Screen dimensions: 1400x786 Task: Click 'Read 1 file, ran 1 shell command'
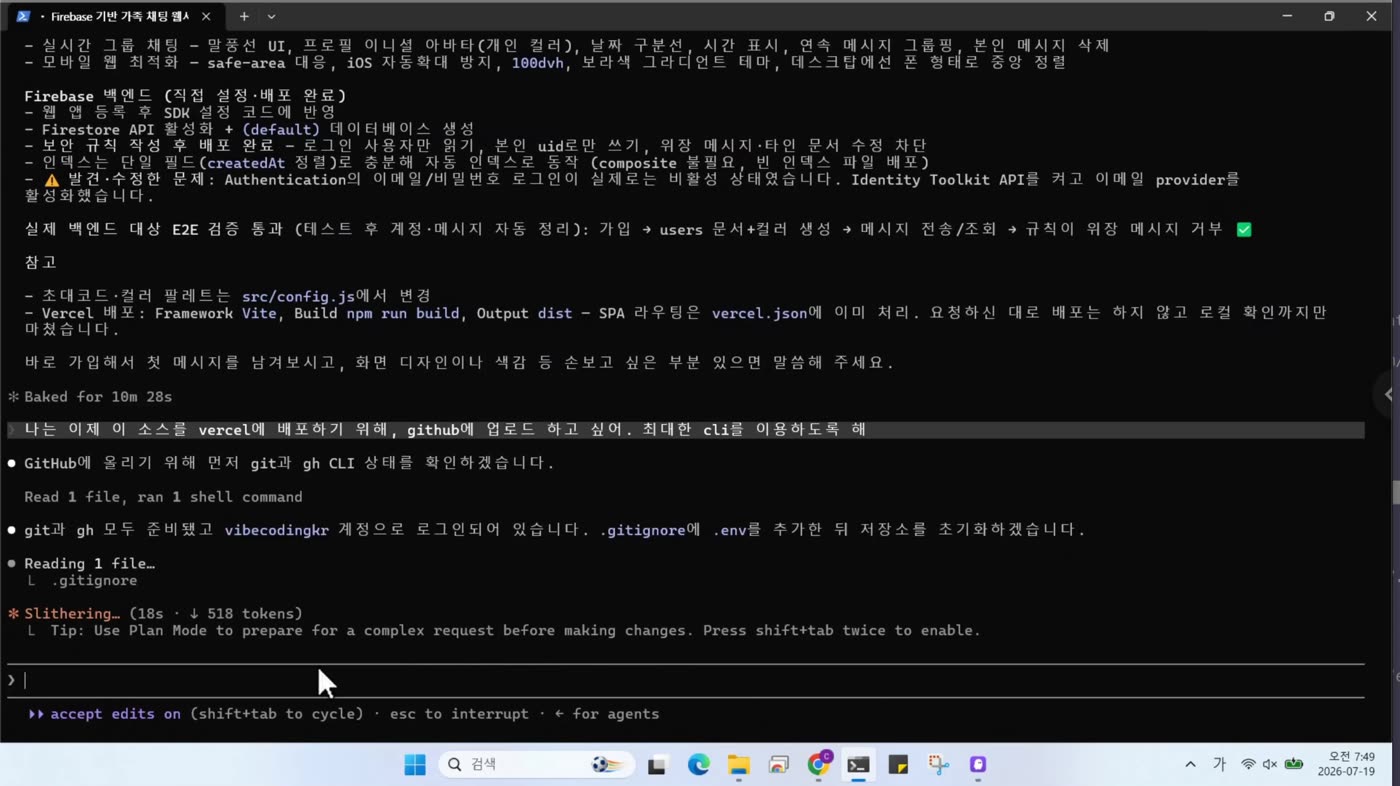click(x=163, y=496)
